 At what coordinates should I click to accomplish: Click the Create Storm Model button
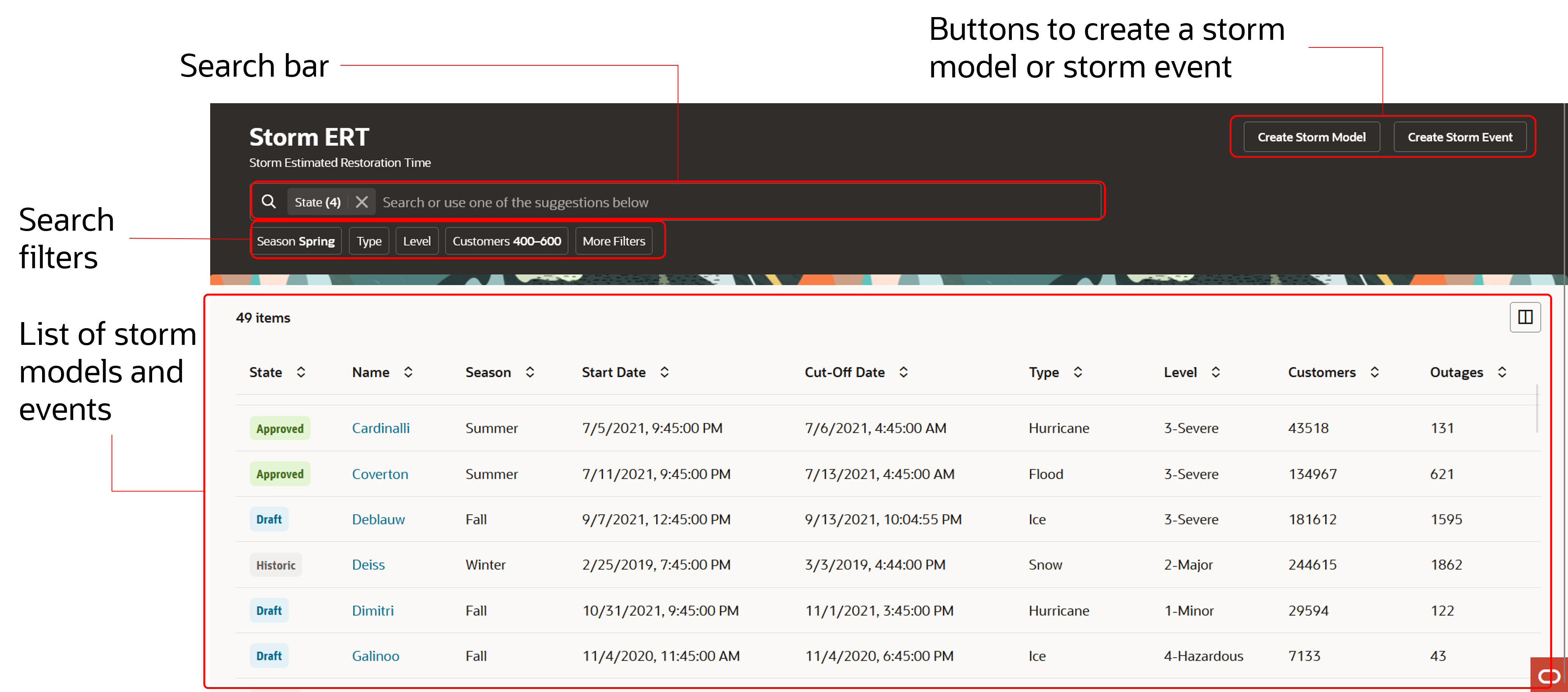click(x=1310, y=136)
